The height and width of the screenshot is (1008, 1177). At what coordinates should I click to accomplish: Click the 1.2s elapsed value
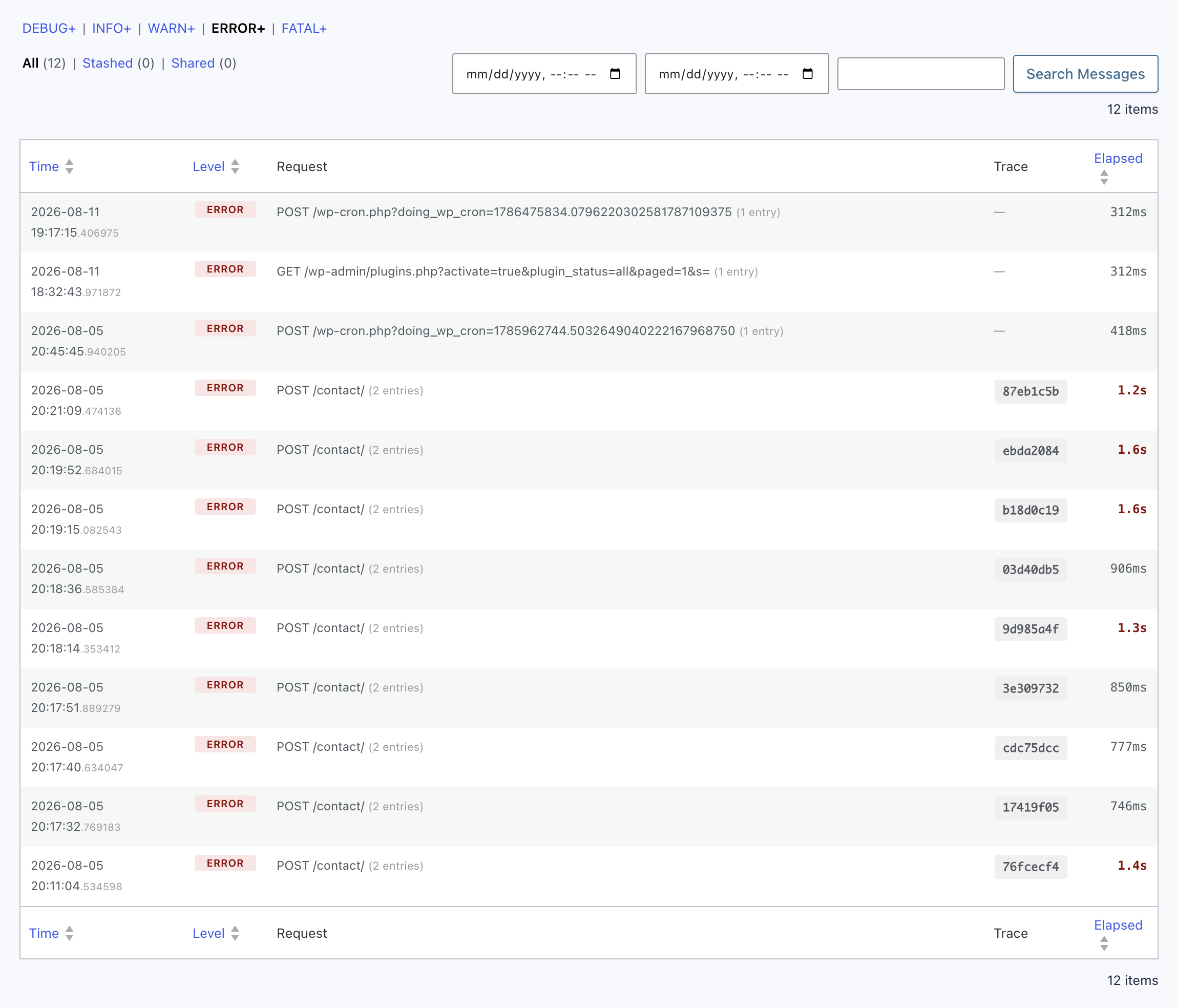click(x=1131, y=390)
